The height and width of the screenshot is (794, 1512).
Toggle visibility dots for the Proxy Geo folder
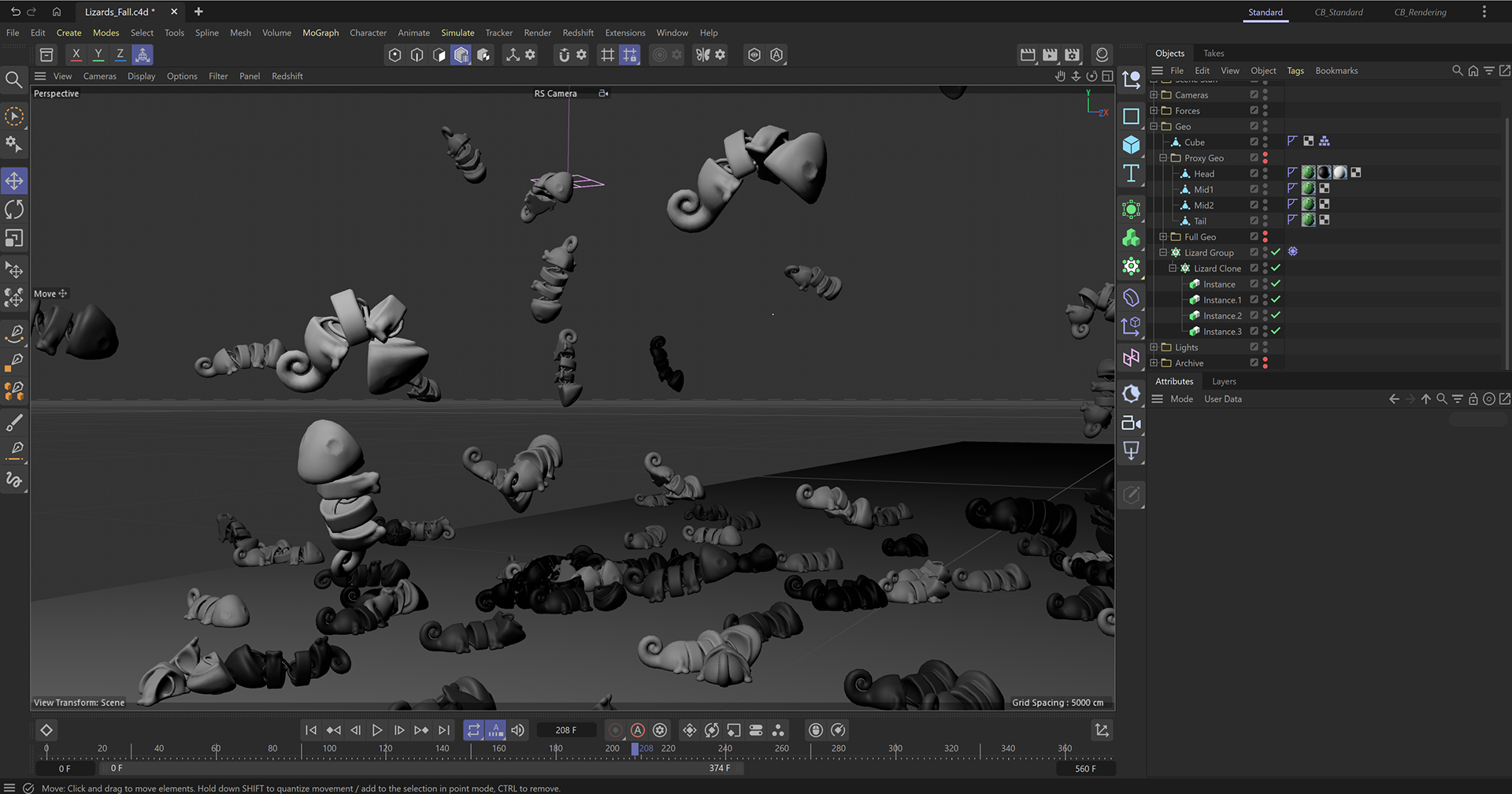(1265, 158)
